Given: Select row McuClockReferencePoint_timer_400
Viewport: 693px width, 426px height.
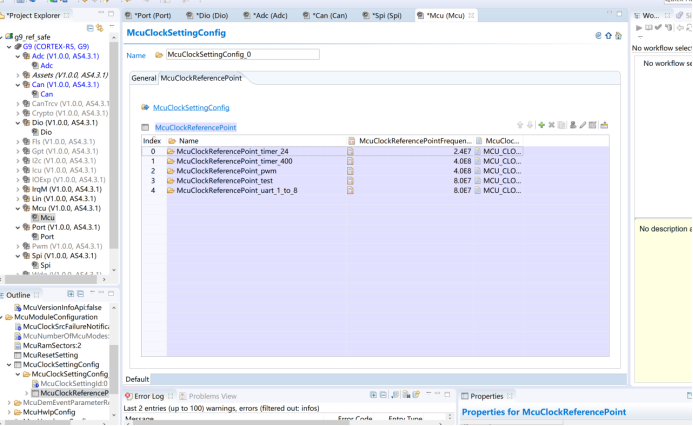Looking at the screenshot, I should tap(332, 161).
